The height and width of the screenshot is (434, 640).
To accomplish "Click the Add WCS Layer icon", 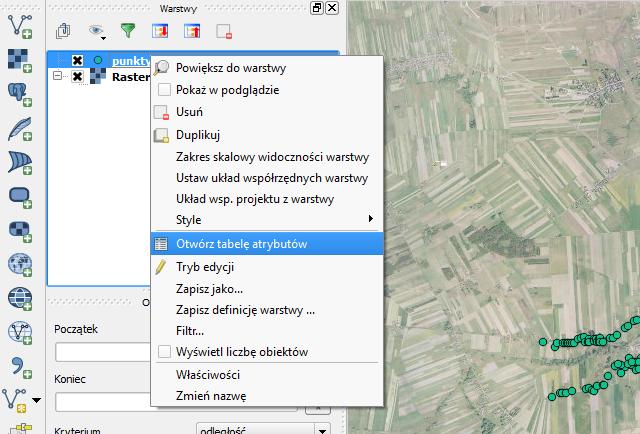I will [20, 298].
